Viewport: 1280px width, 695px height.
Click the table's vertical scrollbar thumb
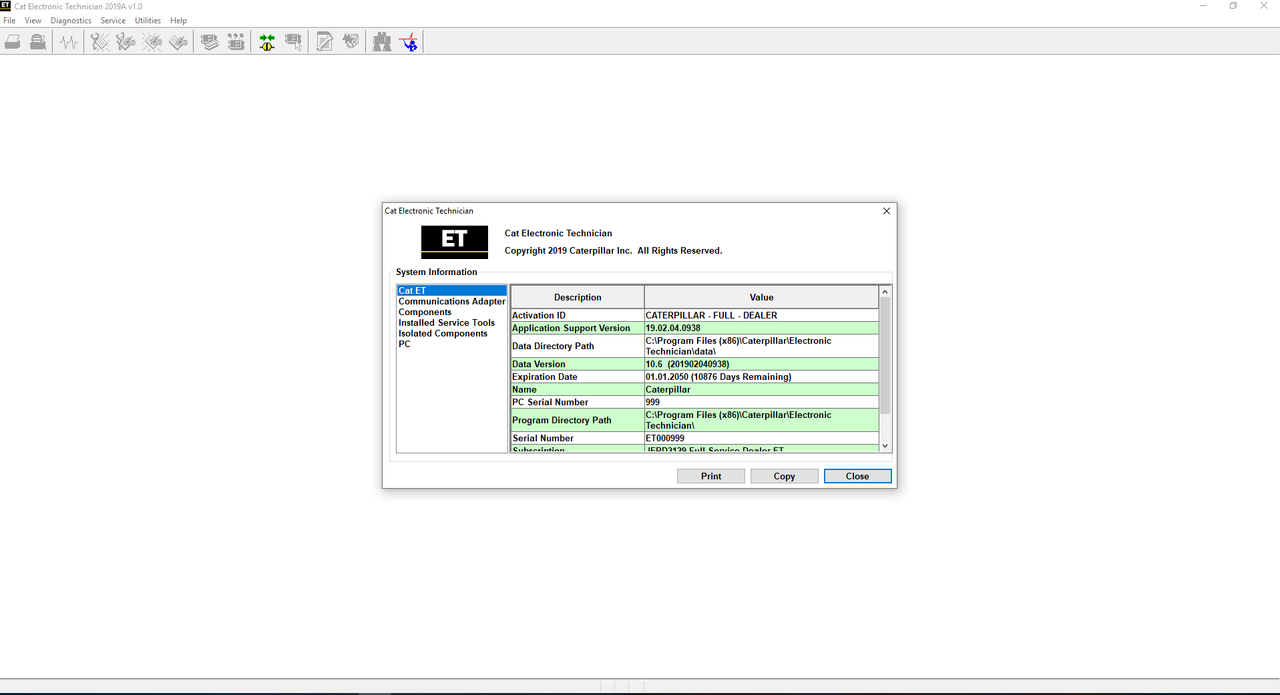coord(885,356)
